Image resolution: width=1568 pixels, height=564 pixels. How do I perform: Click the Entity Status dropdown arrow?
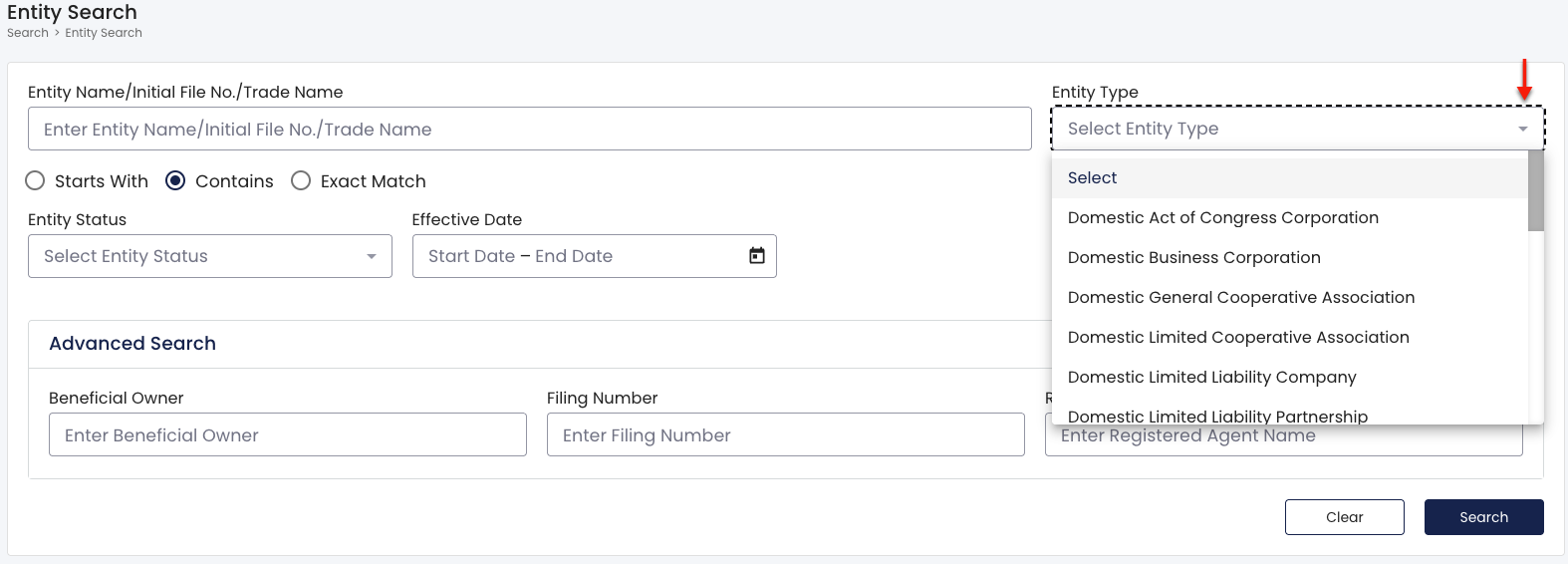pyautogui.click(x=372, y=256)
